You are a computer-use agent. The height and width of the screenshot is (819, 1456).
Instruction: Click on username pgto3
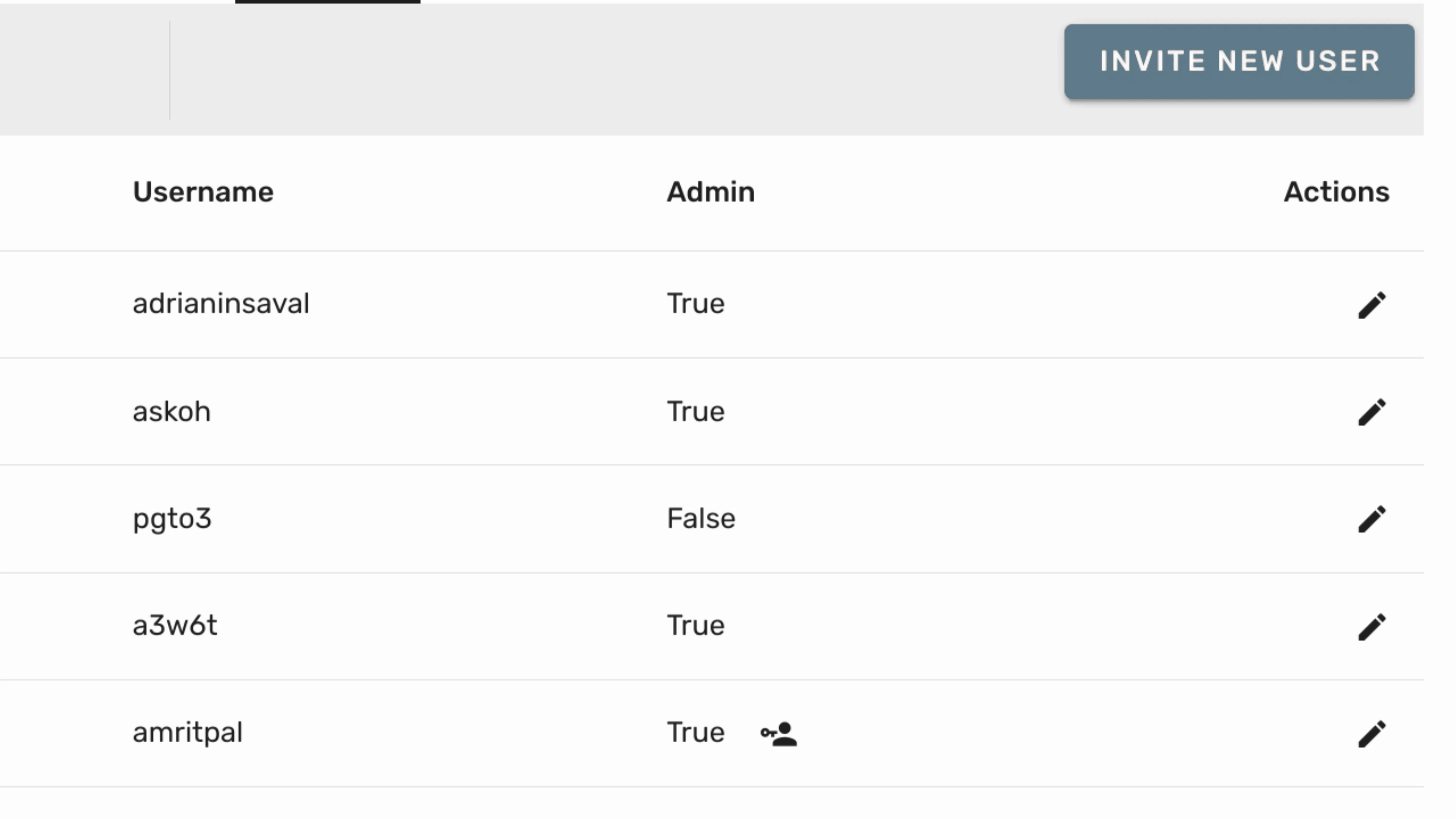[x=172, y=518]
